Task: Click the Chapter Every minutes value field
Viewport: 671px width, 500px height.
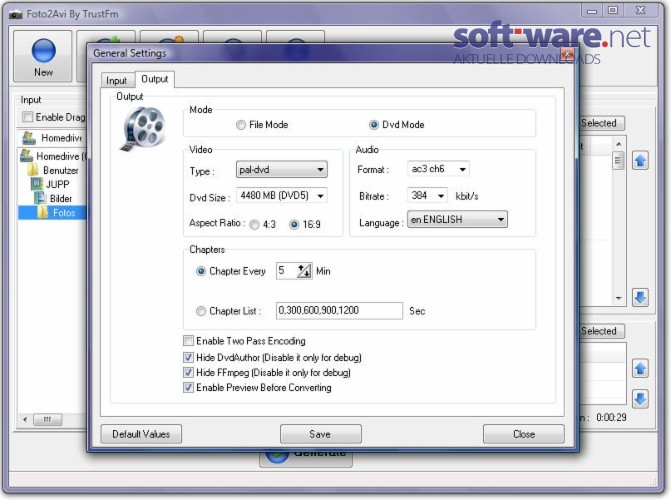Action: pyautogui.click(x=286, y=271)
